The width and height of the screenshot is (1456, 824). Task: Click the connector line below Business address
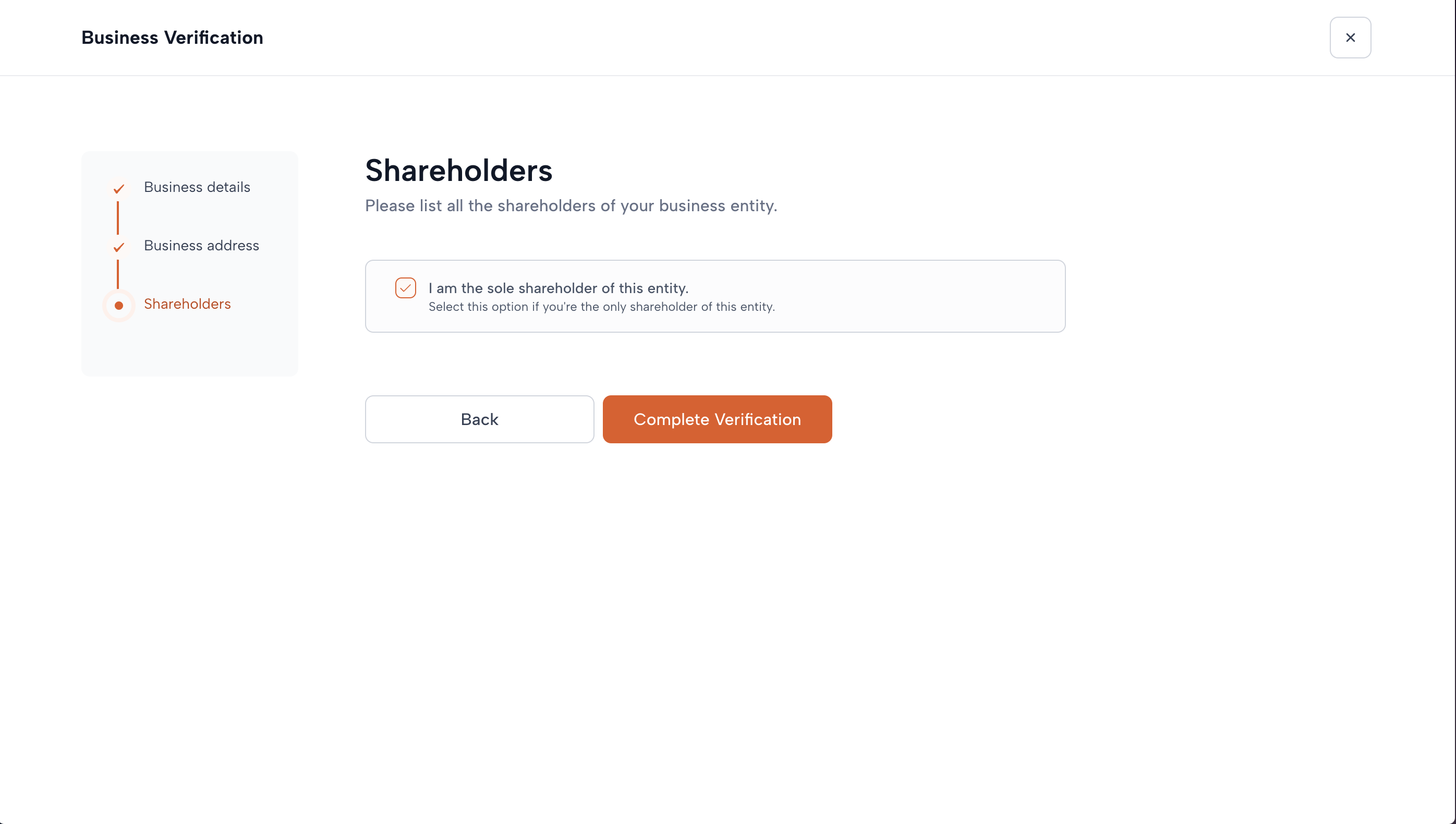pyautogui.click(x=118, y=274)
